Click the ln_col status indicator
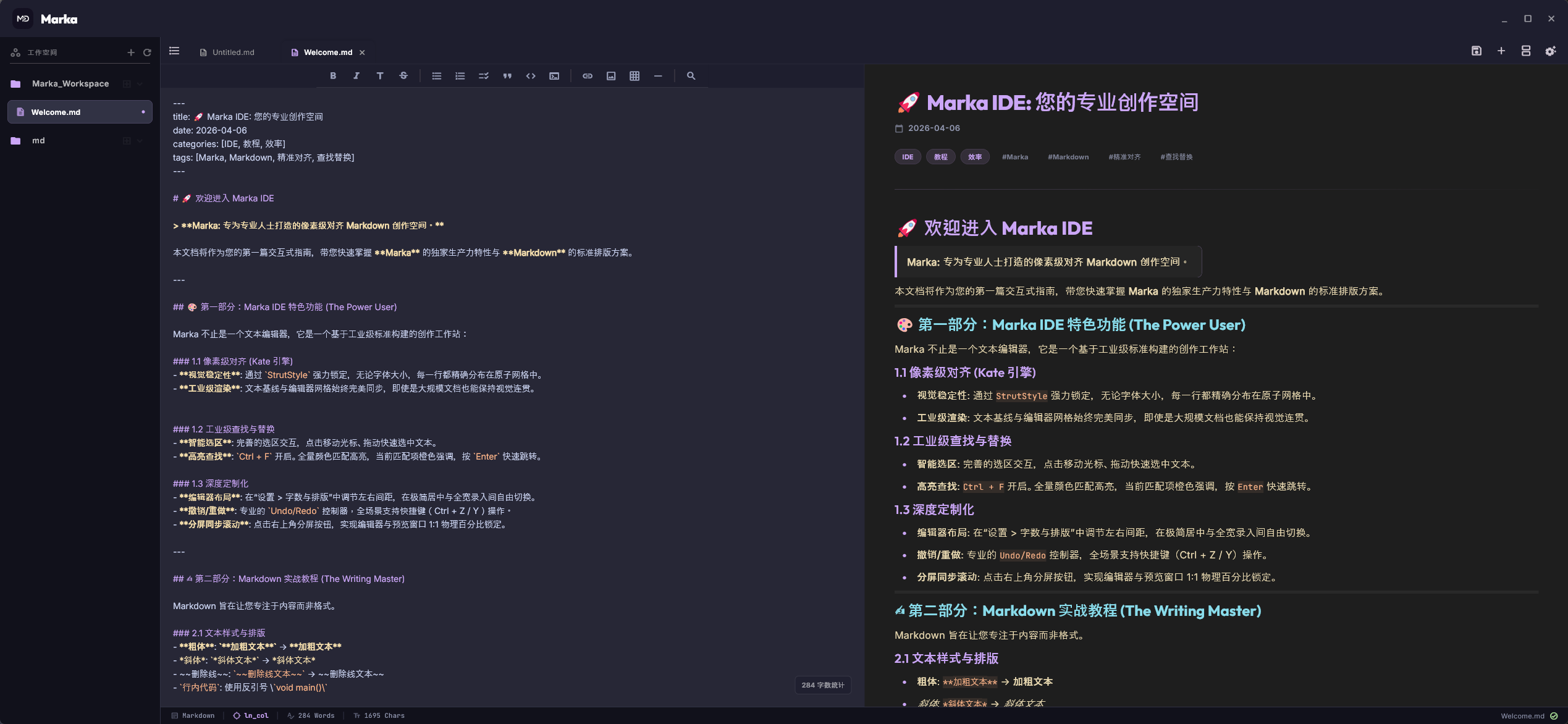 (251, 715)
